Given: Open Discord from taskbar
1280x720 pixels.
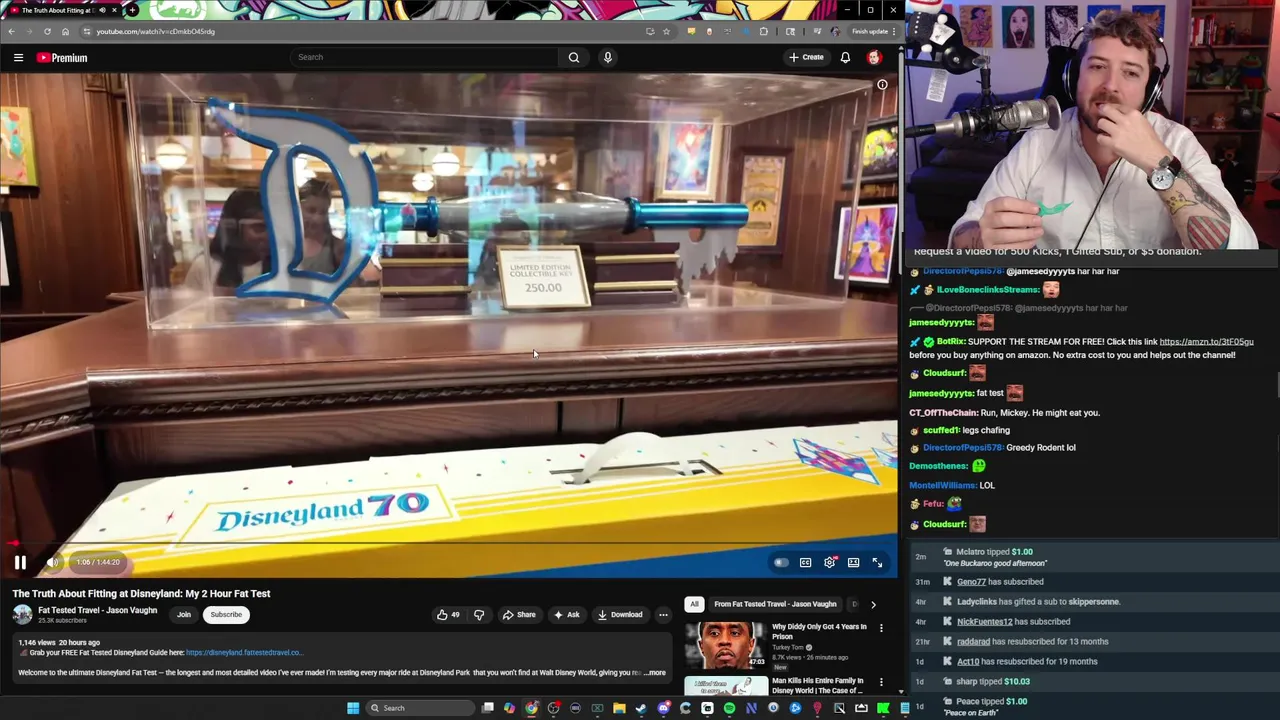Looking at the screenshot, I should pyautogui.click(x=663, y=708).
